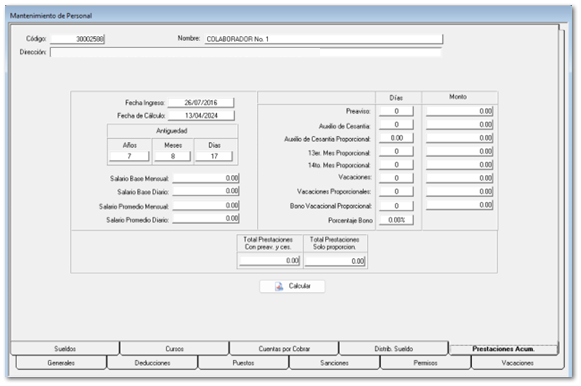Click the Auxilio de Cesantía Monto field
Image resolution: width=581 pixels, height=386 pixels.
[459, 124]
